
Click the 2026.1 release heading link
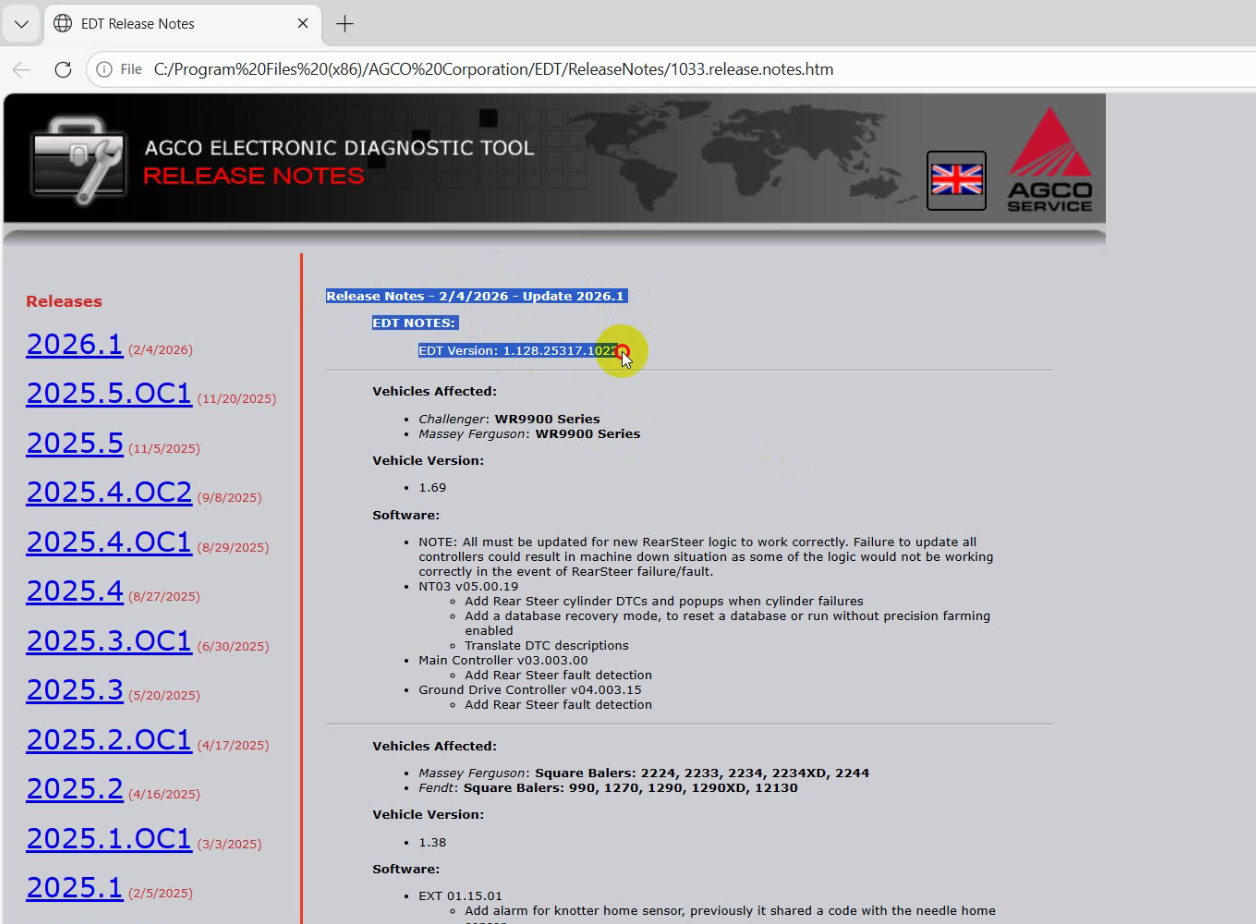click(x=74, y=344)
